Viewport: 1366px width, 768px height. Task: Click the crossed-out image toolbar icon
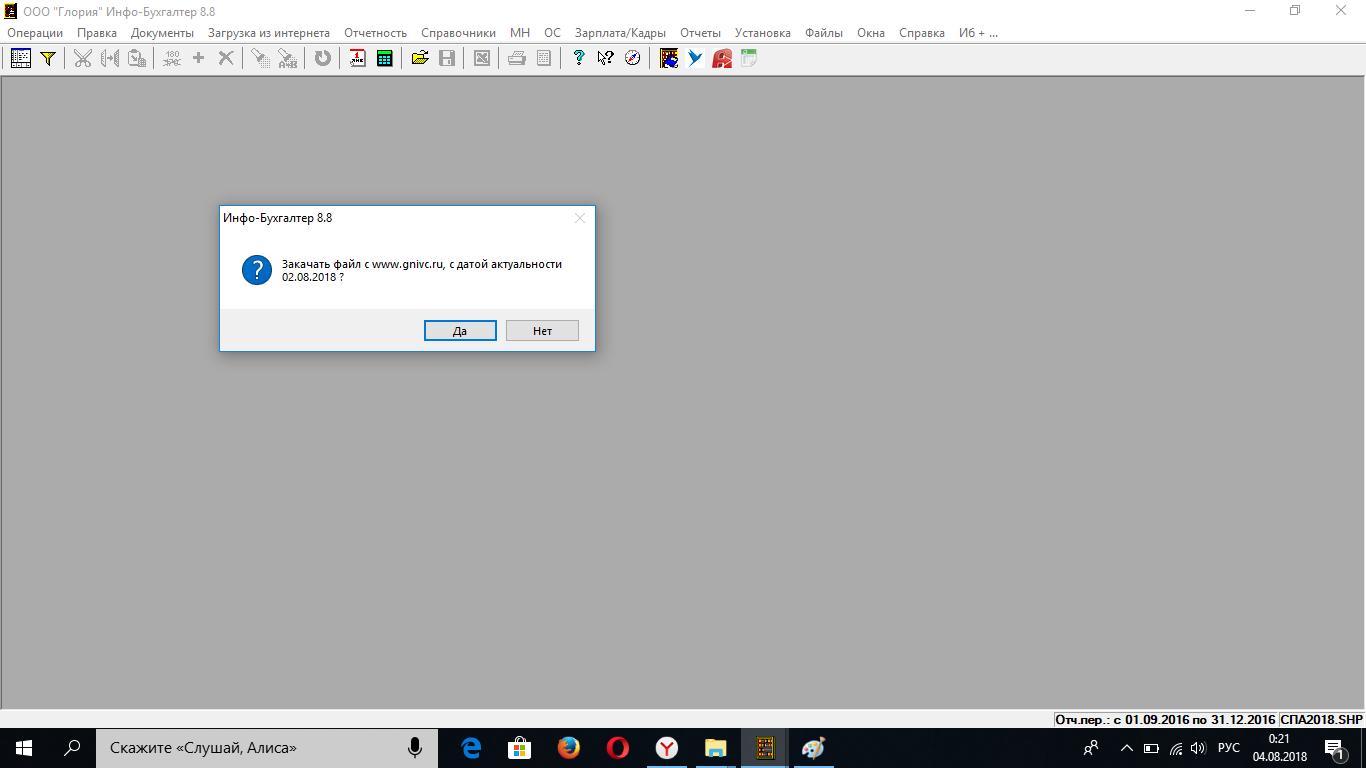tap(482, 58)
